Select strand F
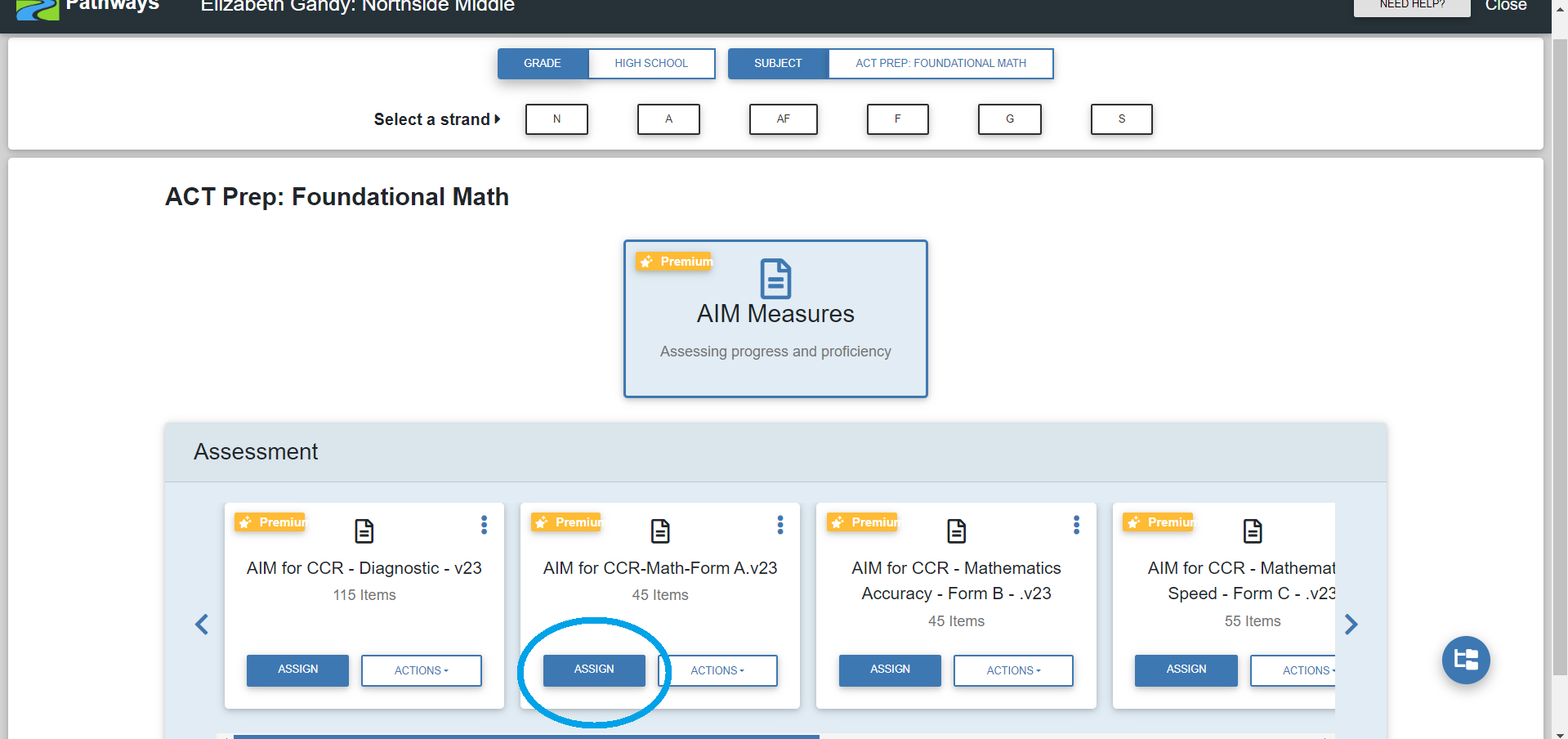 click(897, 119)
